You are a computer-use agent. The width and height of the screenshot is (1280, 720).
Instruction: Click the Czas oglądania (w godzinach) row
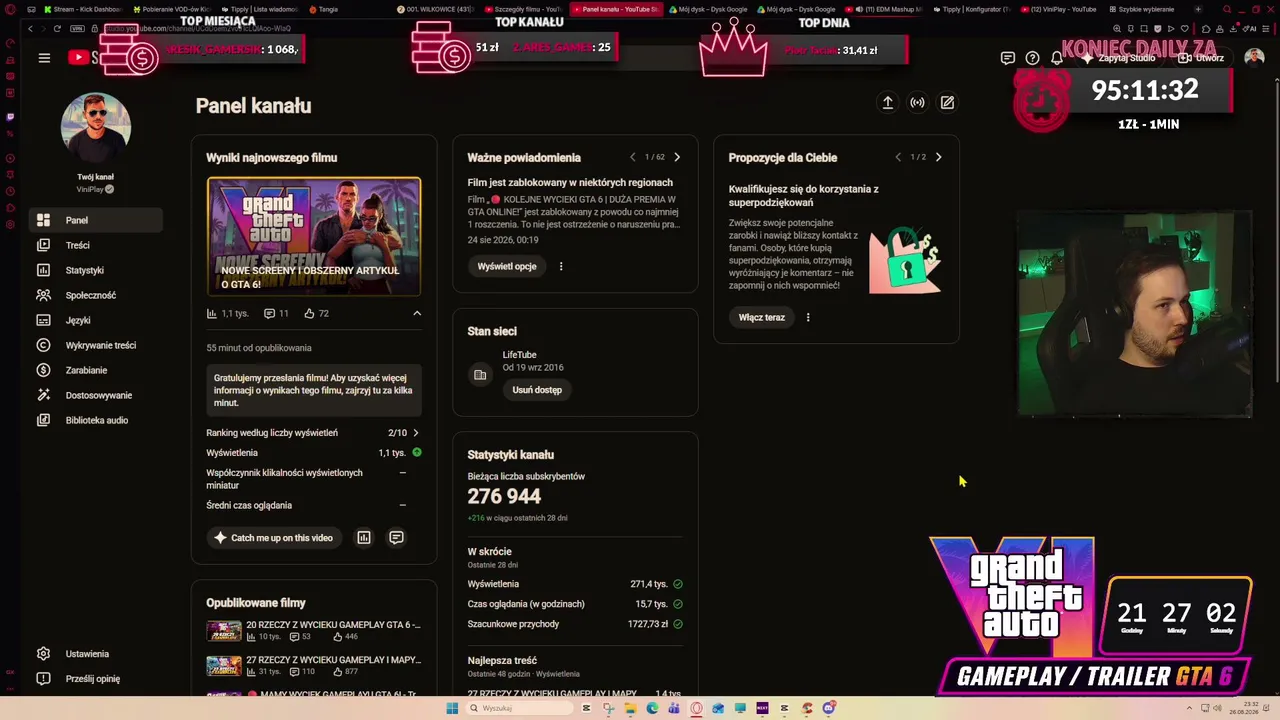[575, 604]
